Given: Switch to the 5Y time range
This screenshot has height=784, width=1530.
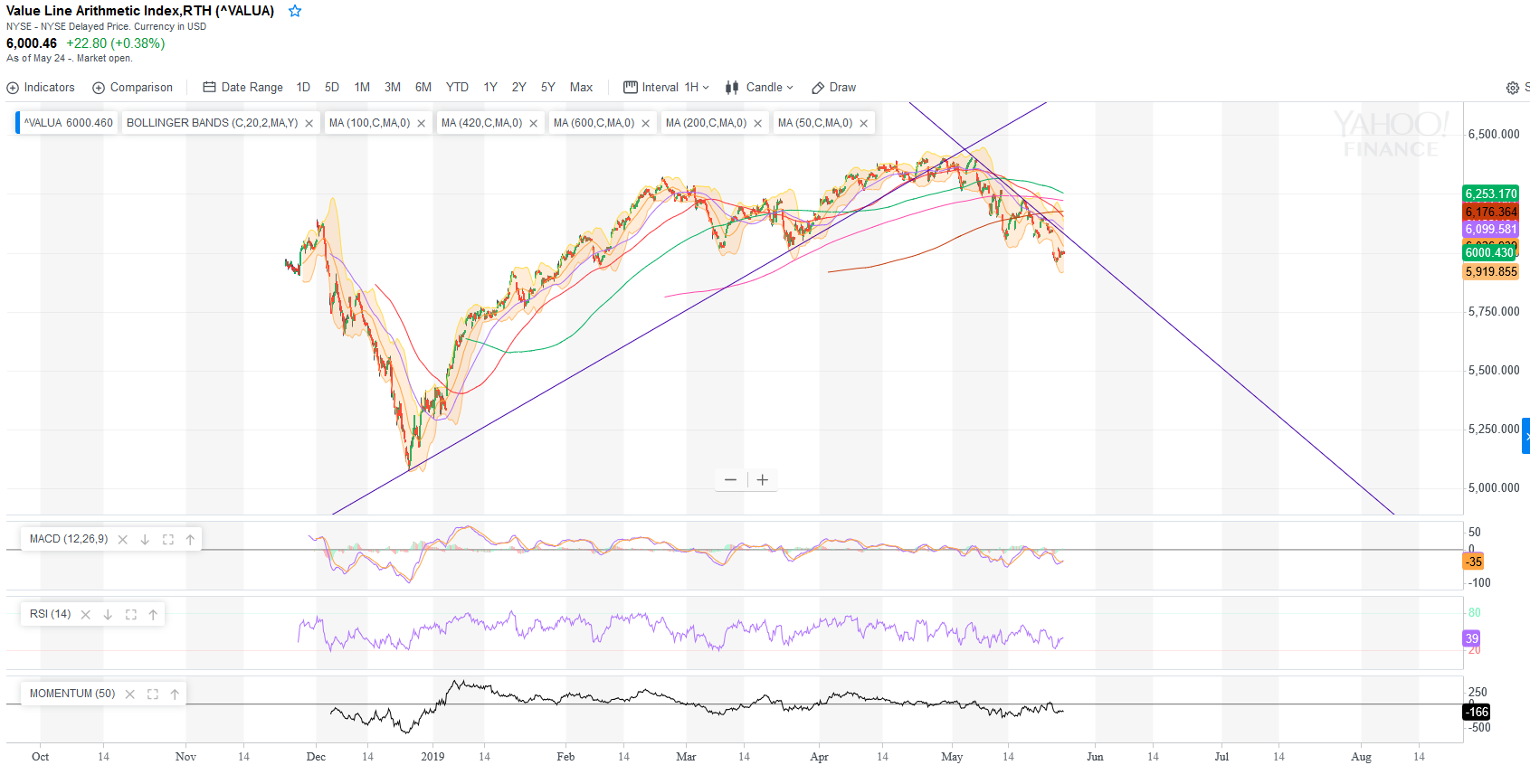Looking at the screenshot, I should tap(547, 88).
